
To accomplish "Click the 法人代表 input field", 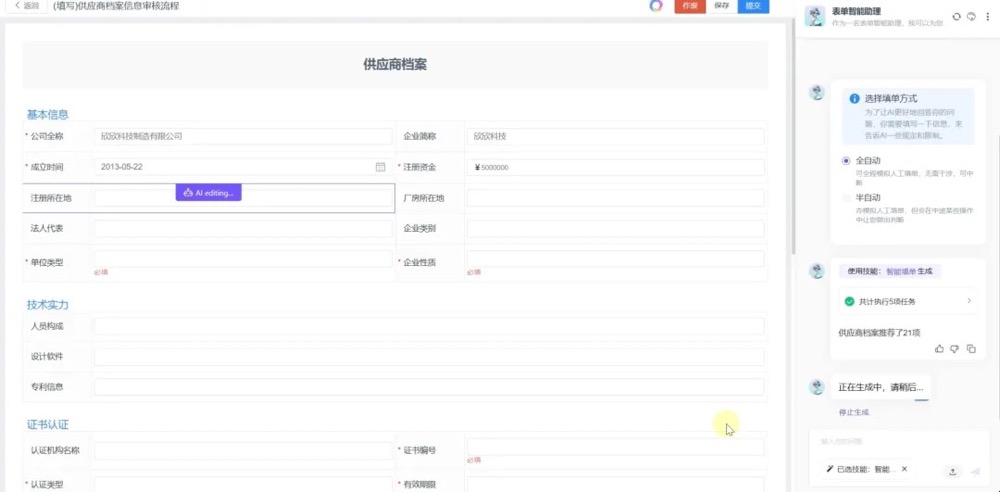I will click(x=243, y=228).
